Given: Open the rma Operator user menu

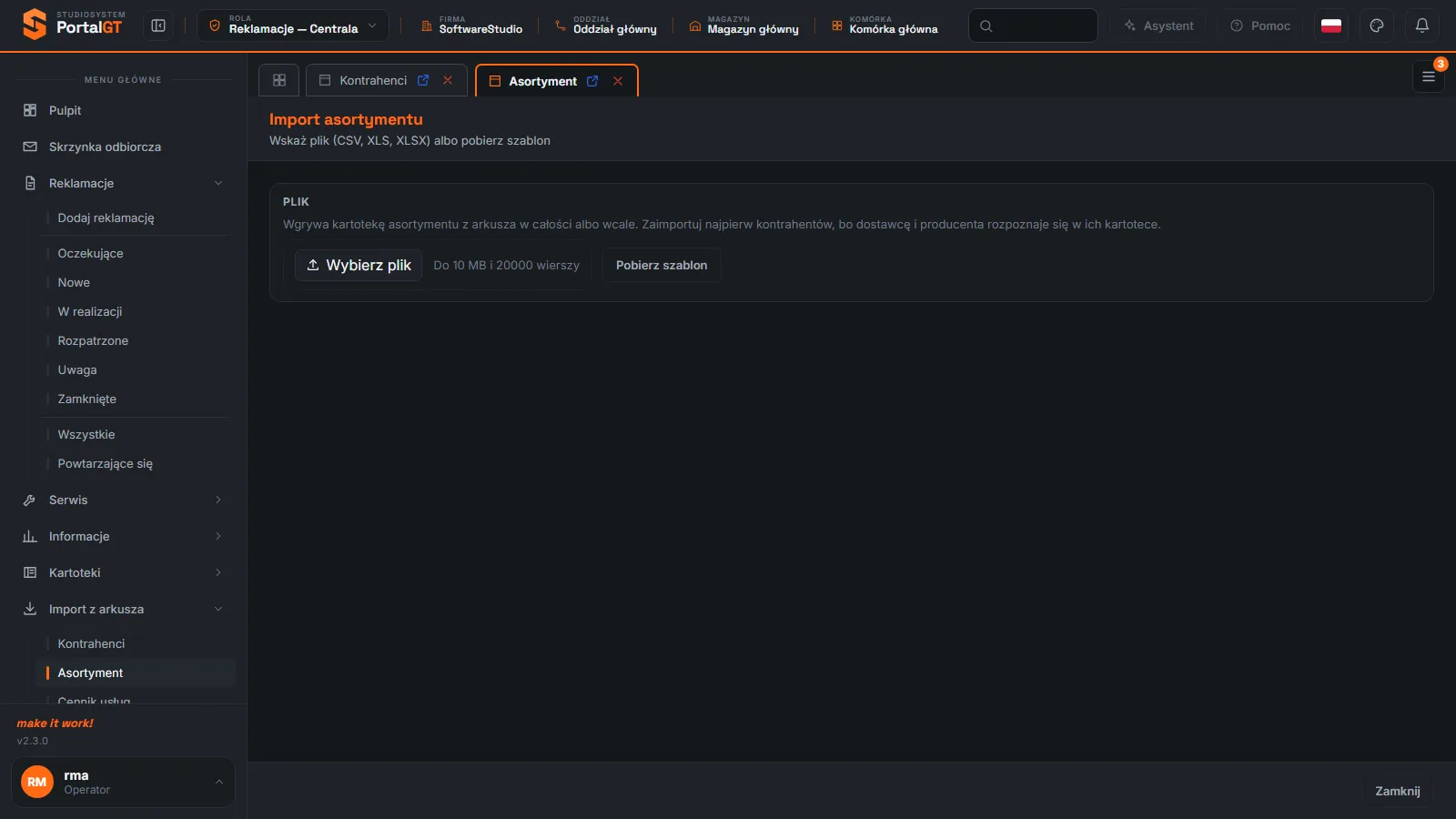Looking at the screenshot, I should tap(123, 782).
